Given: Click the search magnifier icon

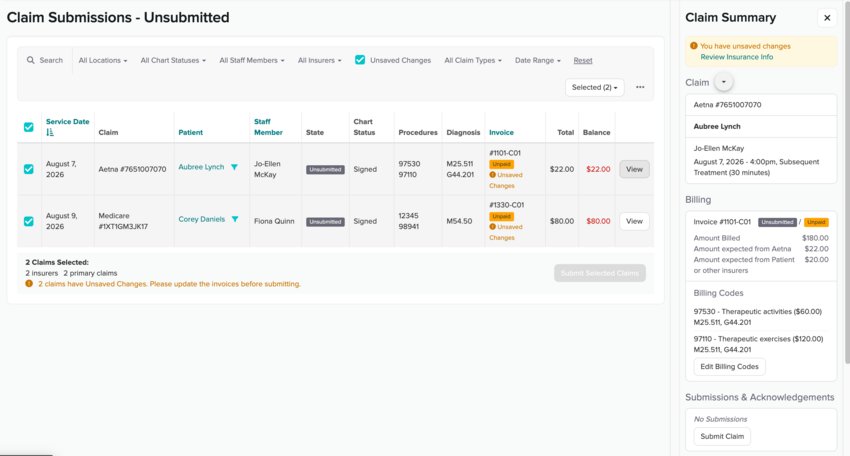Looking at the screenshot, I should tap(31, 60).
